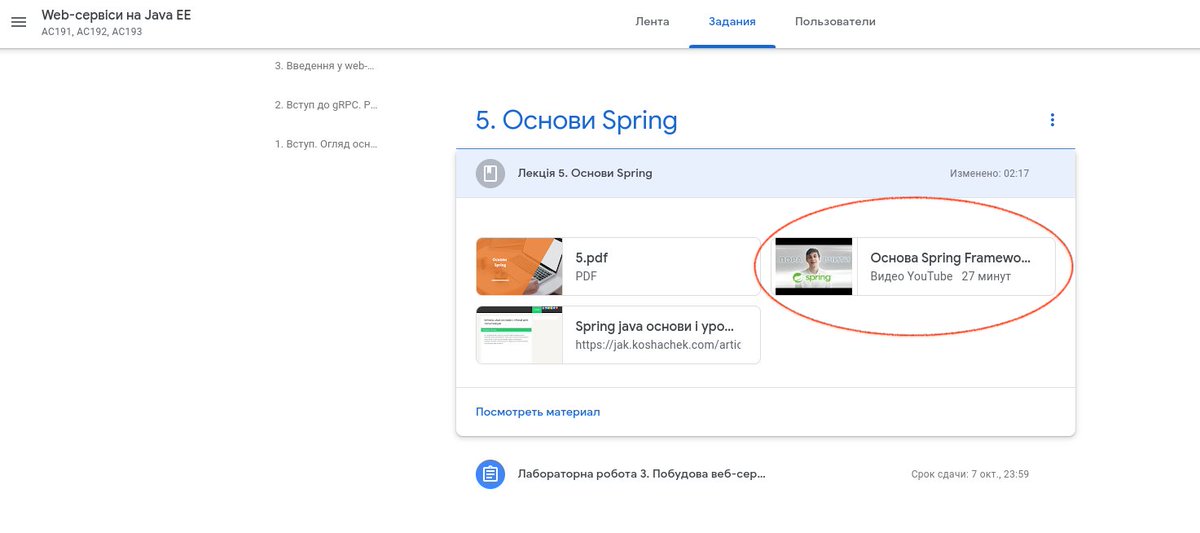Switch to the Задания tab
Screen dimensions: 1200x533
coord(732,22)
